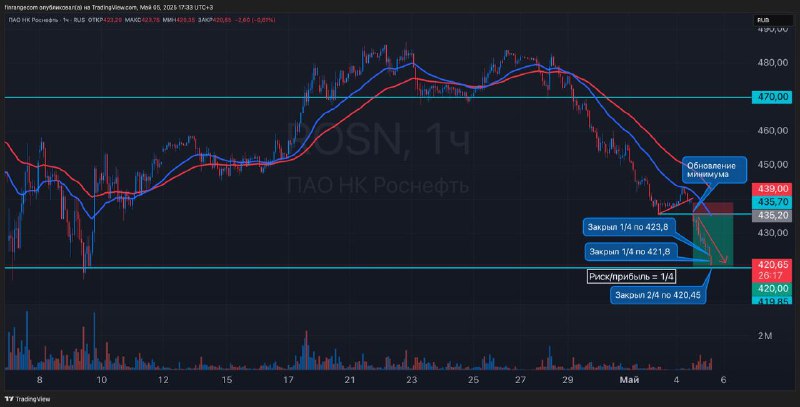The image size is (800, 407).
Task: Click date 15 on the time axis
Action: (x=227, y=380)
